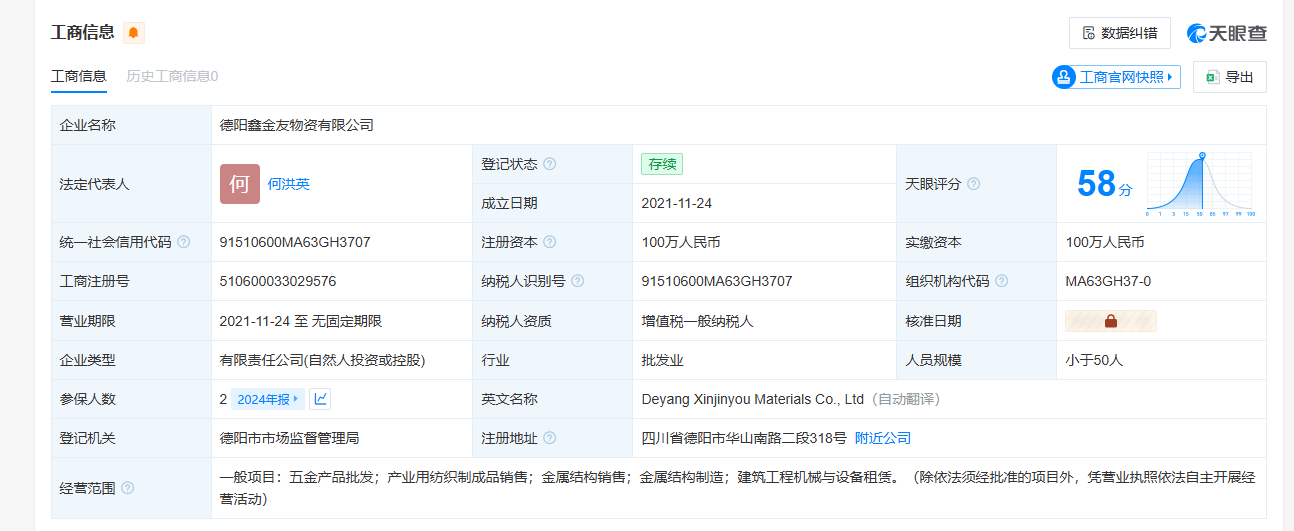Screen dimensions: 1294x531
Task: Switch to the 历史工商信息0 tab
Action: click(172, 76)
